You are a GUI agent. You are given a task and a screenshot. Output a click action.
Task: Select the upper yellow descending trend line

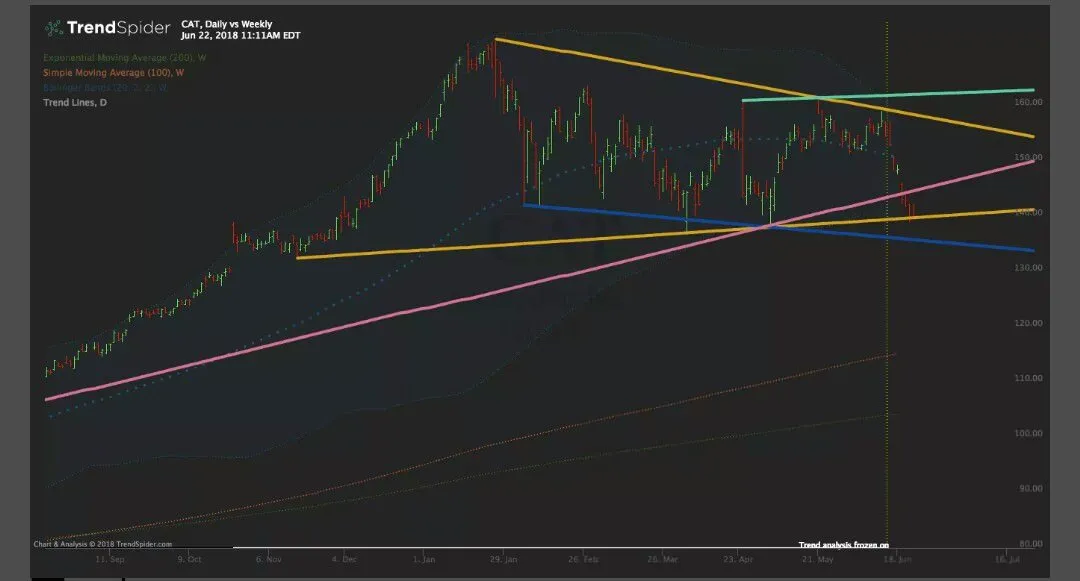click(765, 87)
